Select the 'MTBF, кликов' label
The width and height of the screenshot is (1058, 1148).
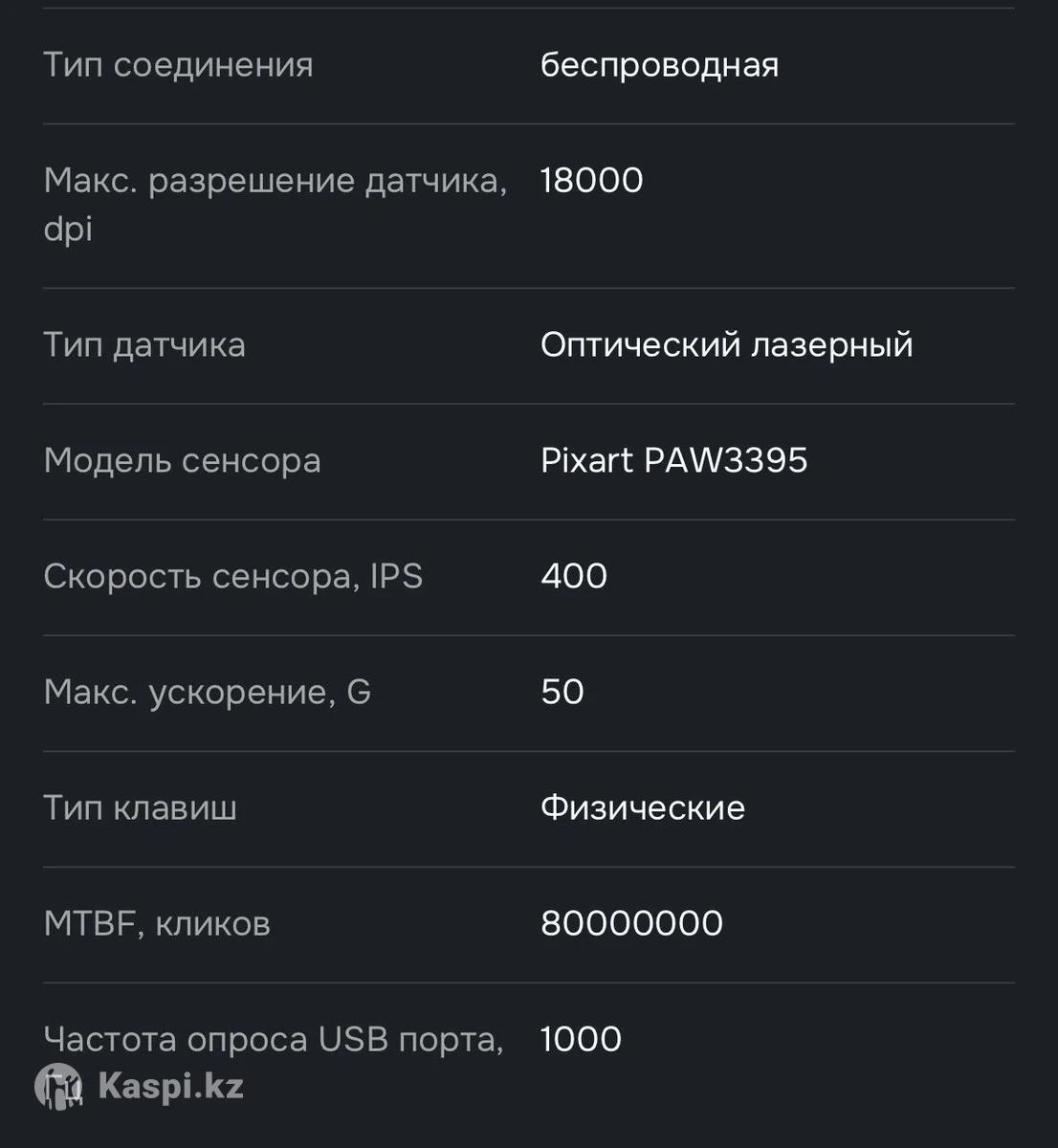point(157,923)
